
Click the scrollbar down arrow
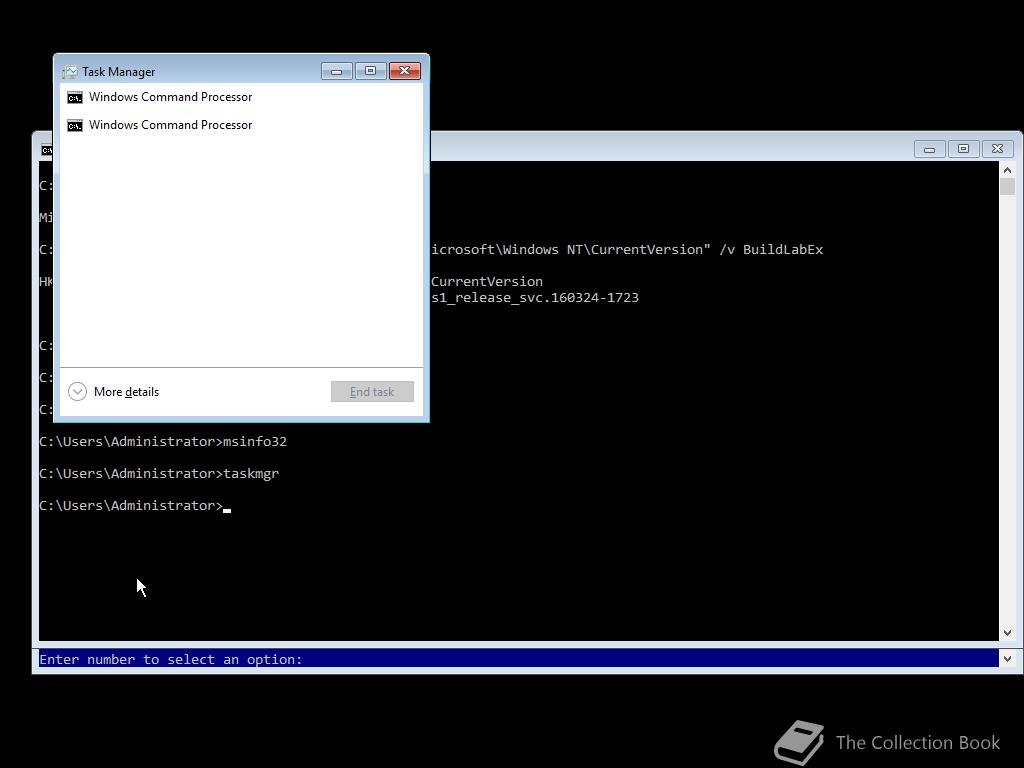[1008, 632]
